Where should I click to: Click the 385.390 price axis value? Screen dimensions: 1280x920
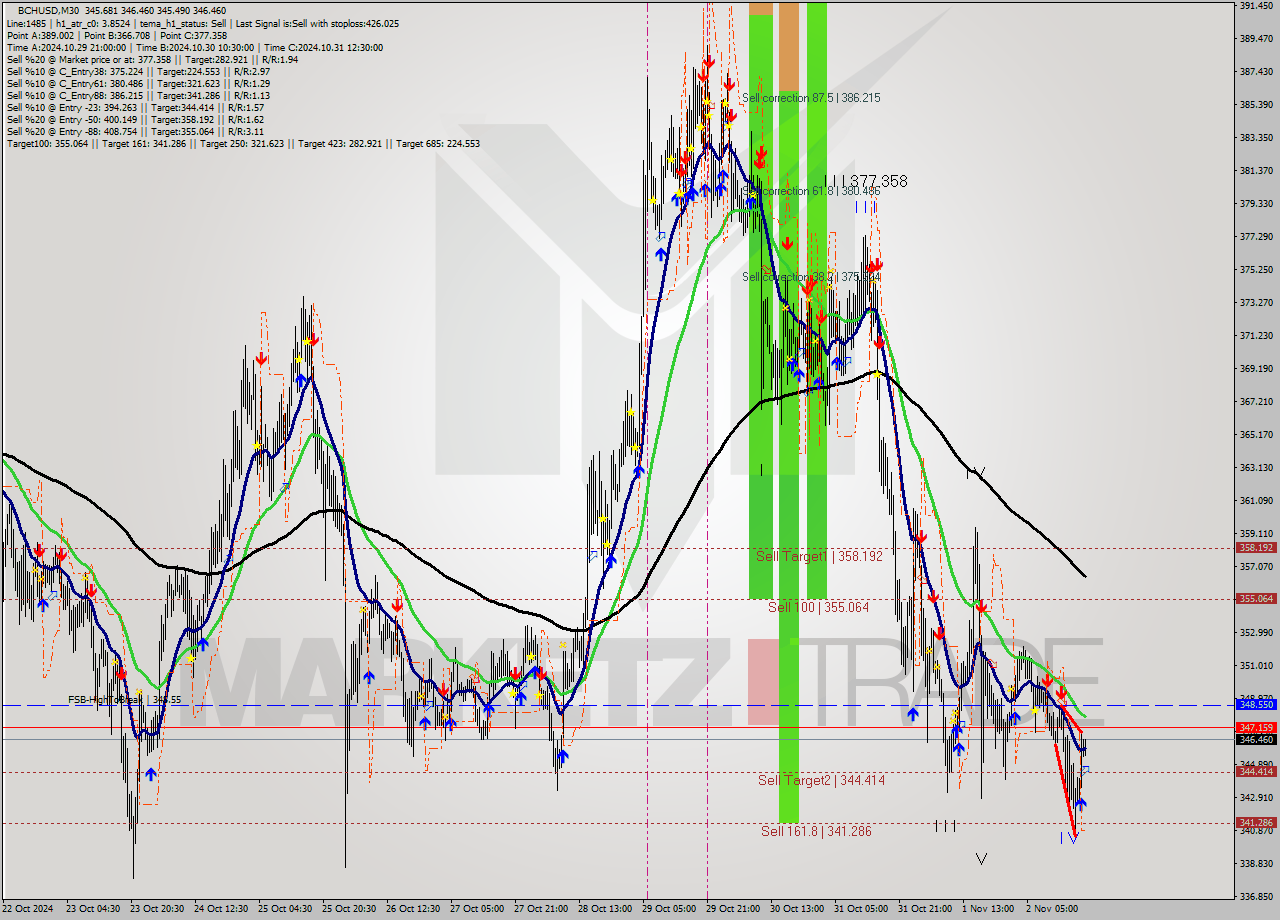(1255, 105)
